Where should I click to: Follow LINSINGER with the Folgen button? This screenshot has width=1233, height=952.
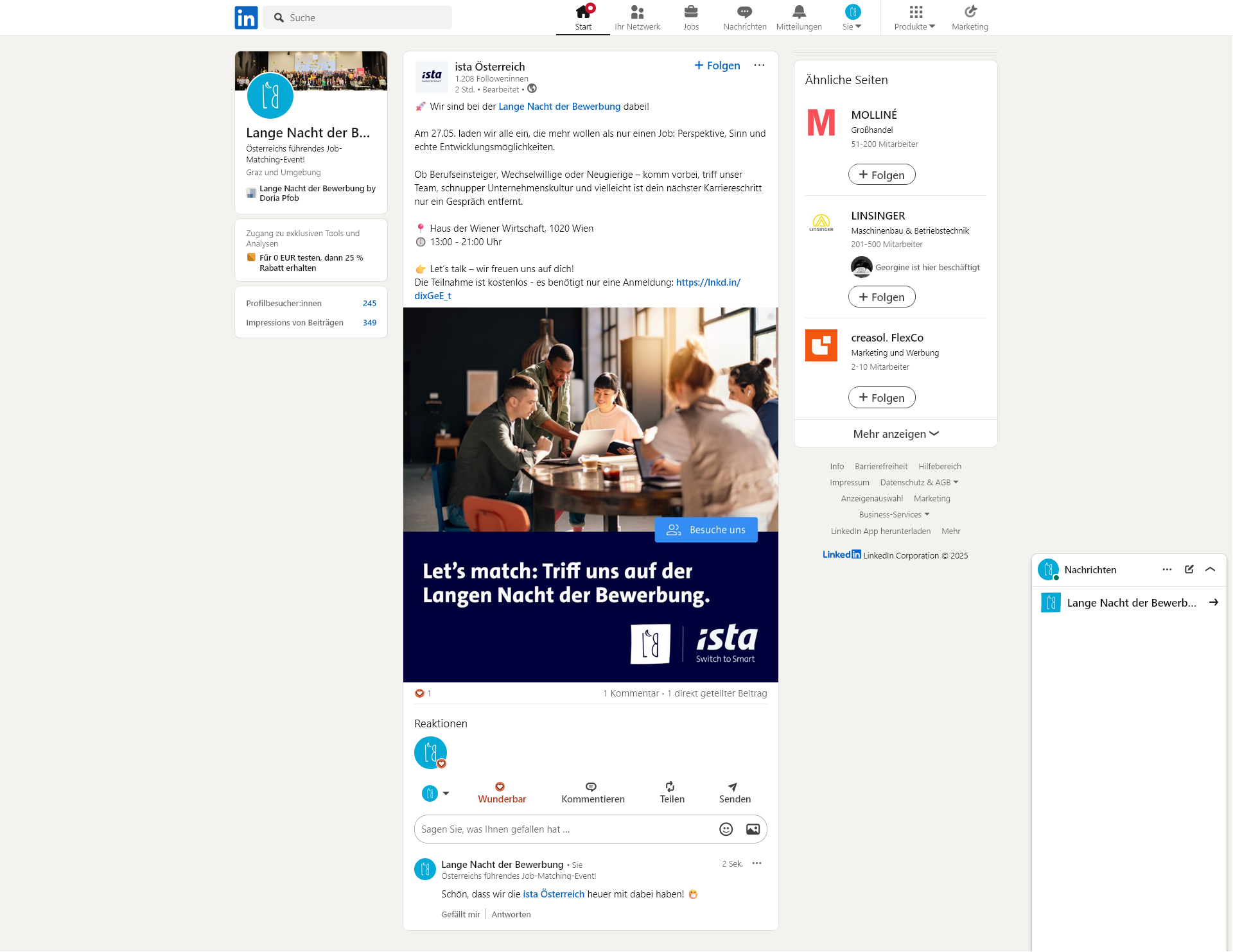(882, 297)
